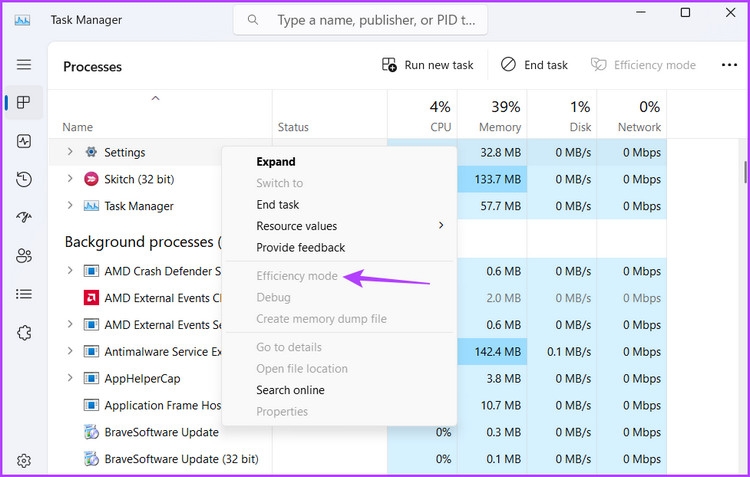Sort by the CPU column header

422,114
